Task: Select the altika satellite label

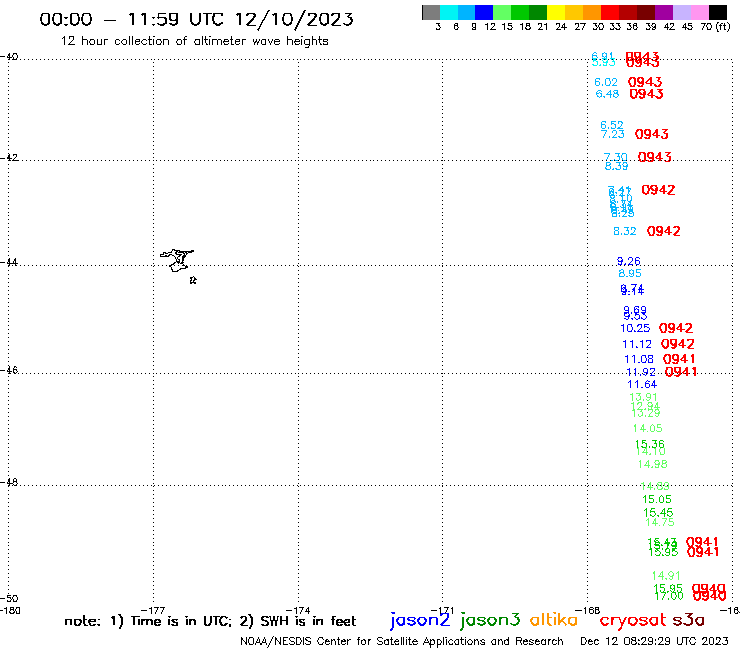Action: point(554,619)
